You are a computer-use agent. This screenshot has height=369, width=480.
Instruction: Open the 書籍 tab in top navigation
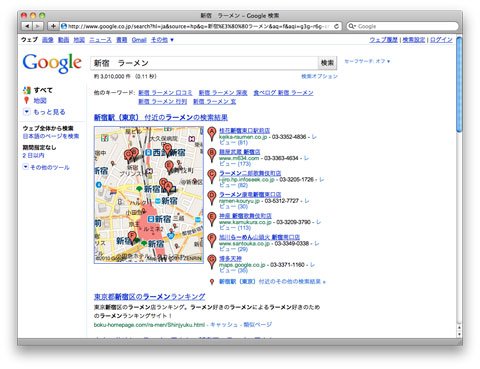122,40
